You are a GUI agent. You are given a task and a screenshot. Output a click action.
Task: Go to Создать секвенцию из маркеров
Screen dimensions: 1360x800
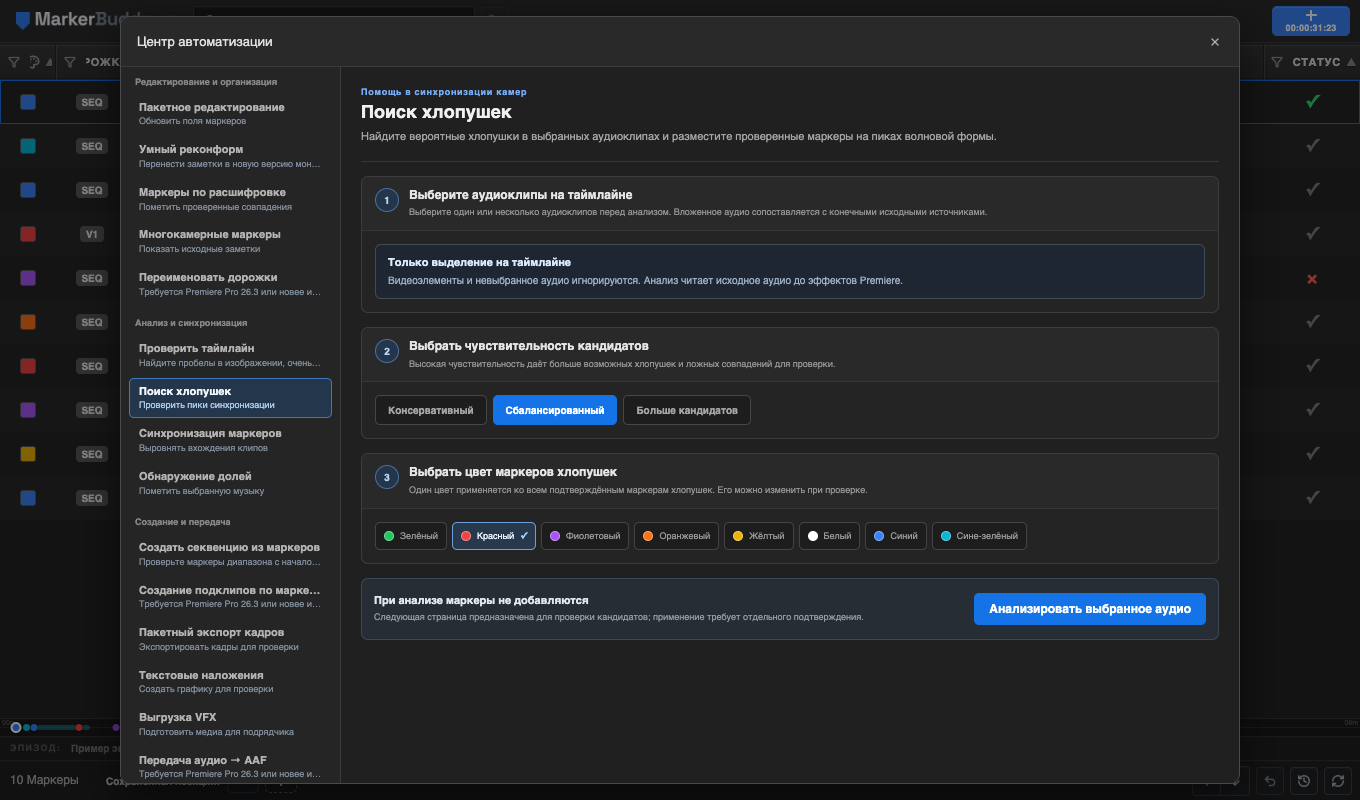tap(230, 553)
